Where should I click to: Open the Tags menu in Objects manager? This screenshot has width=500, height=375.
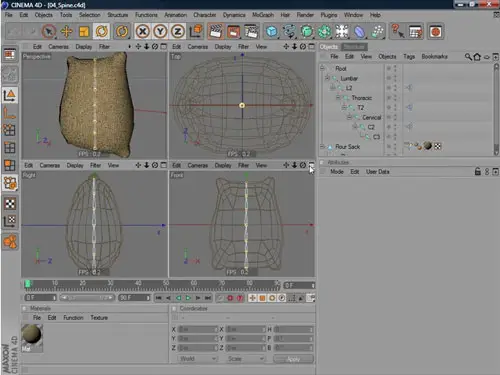409,56
